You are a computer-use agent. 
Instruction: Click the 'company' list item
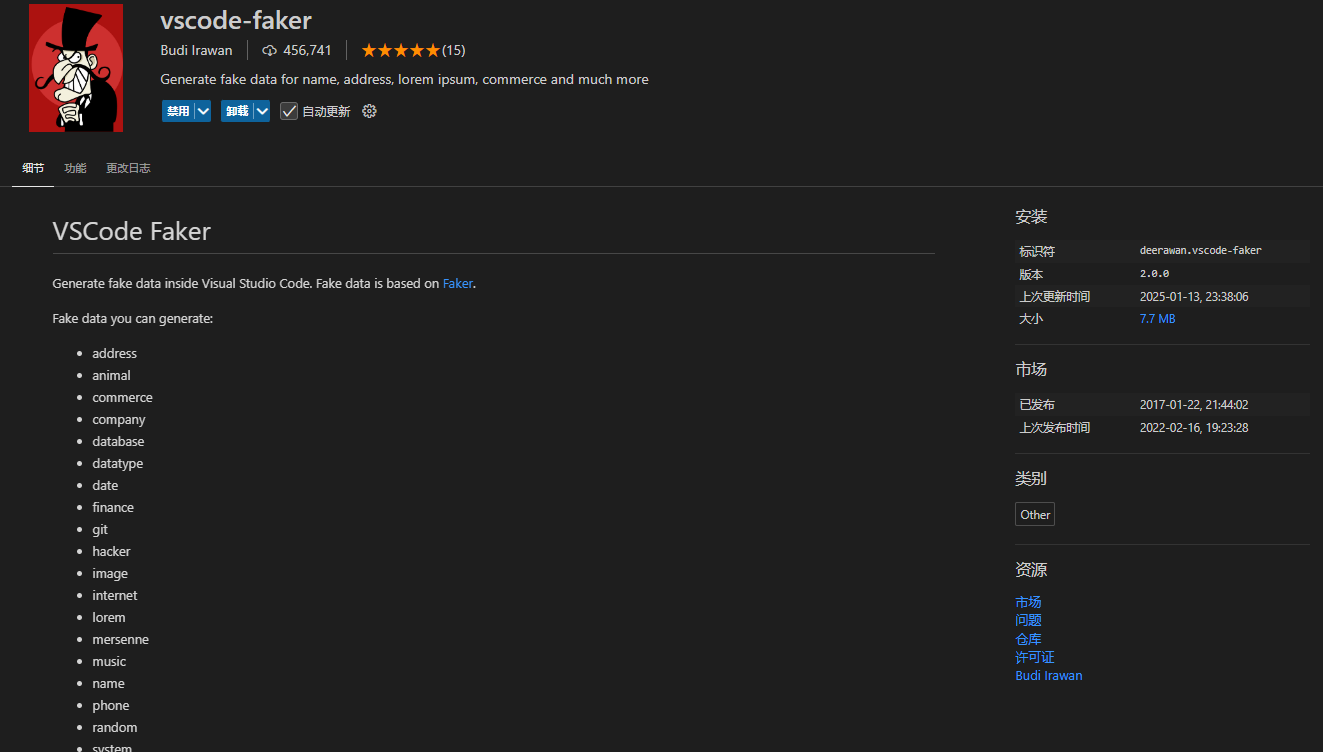pyautogui.click(x=118, y=420)
